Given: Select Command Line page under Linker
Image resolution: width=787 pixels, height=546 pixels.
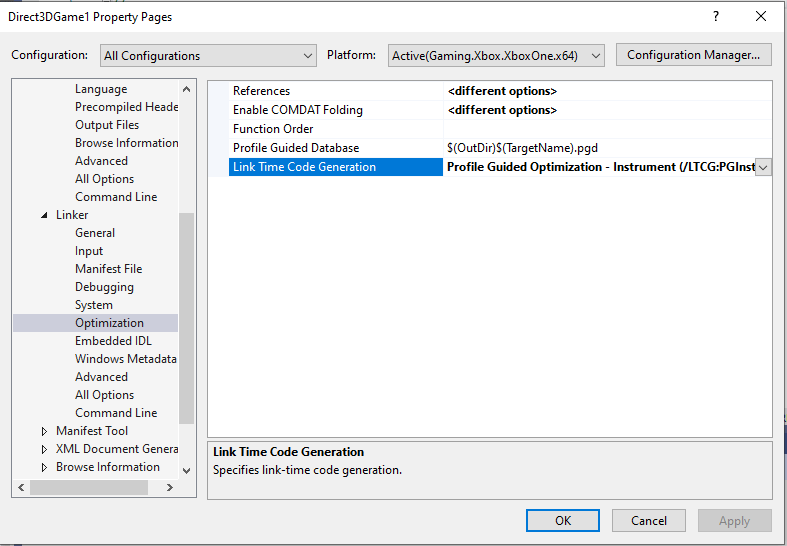Looking at the screenshot, I should [116, 413].
